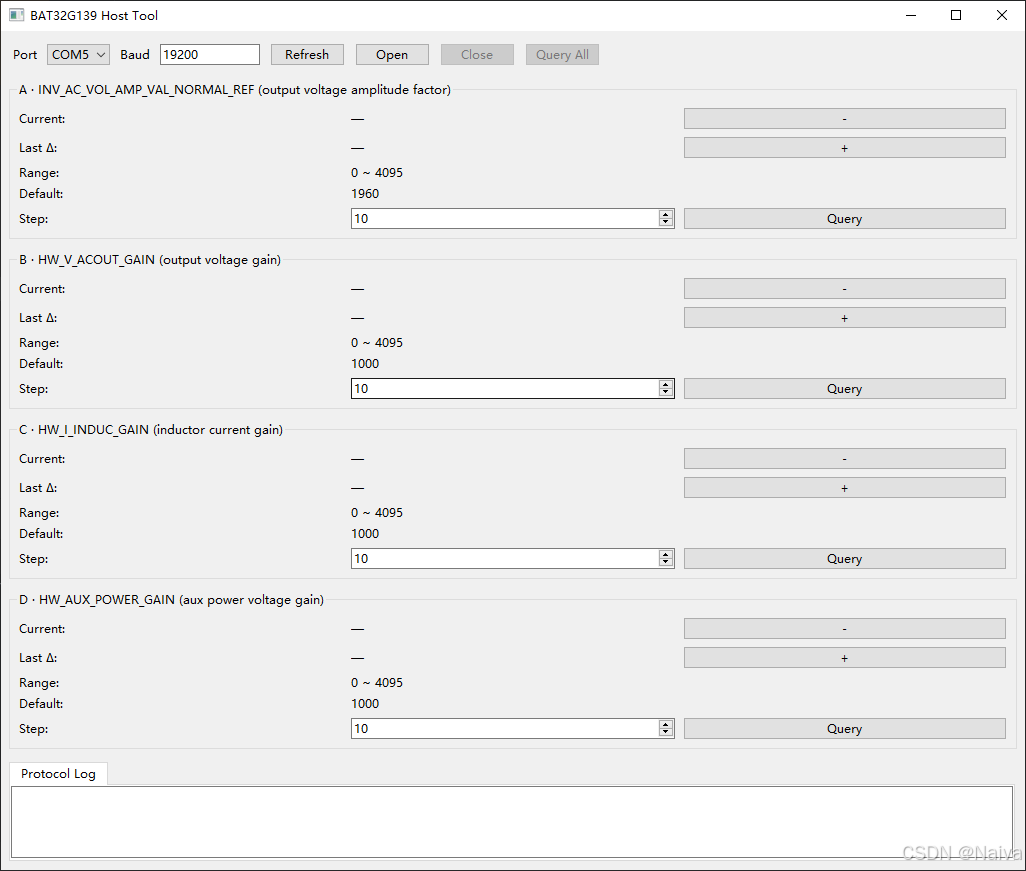
Task: Maximize the BAT32G139 Host Tool window
Action: 956,15
